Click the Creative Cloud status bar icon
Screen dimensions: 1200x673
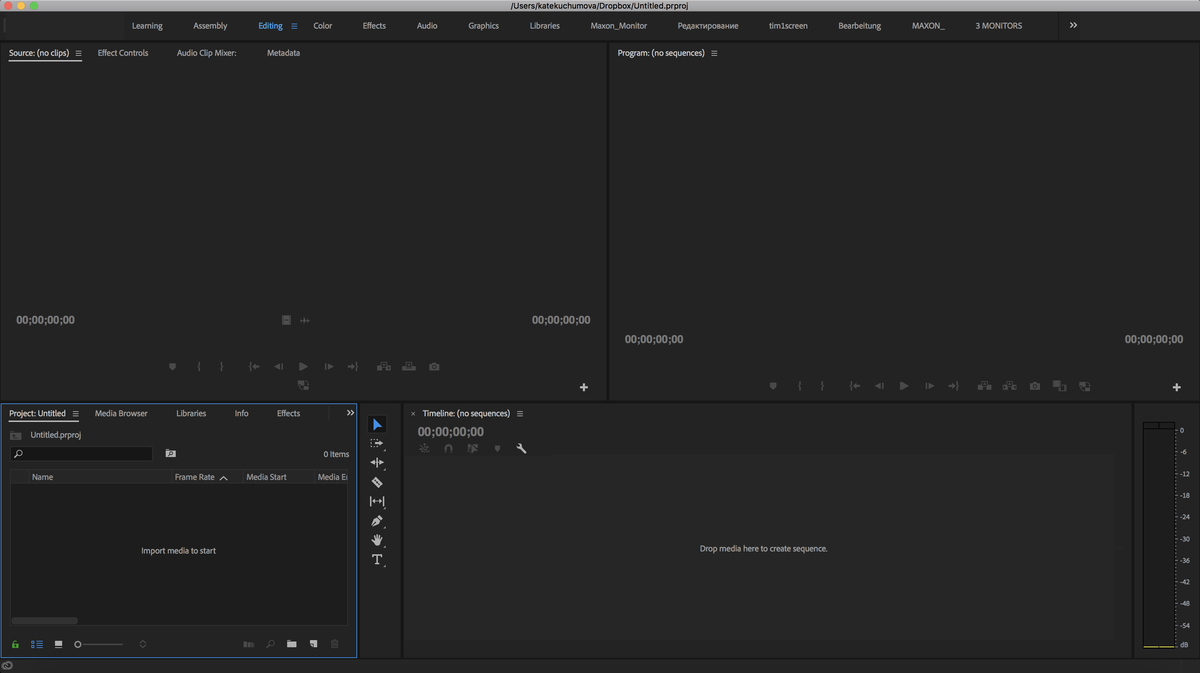coord(7,666)
